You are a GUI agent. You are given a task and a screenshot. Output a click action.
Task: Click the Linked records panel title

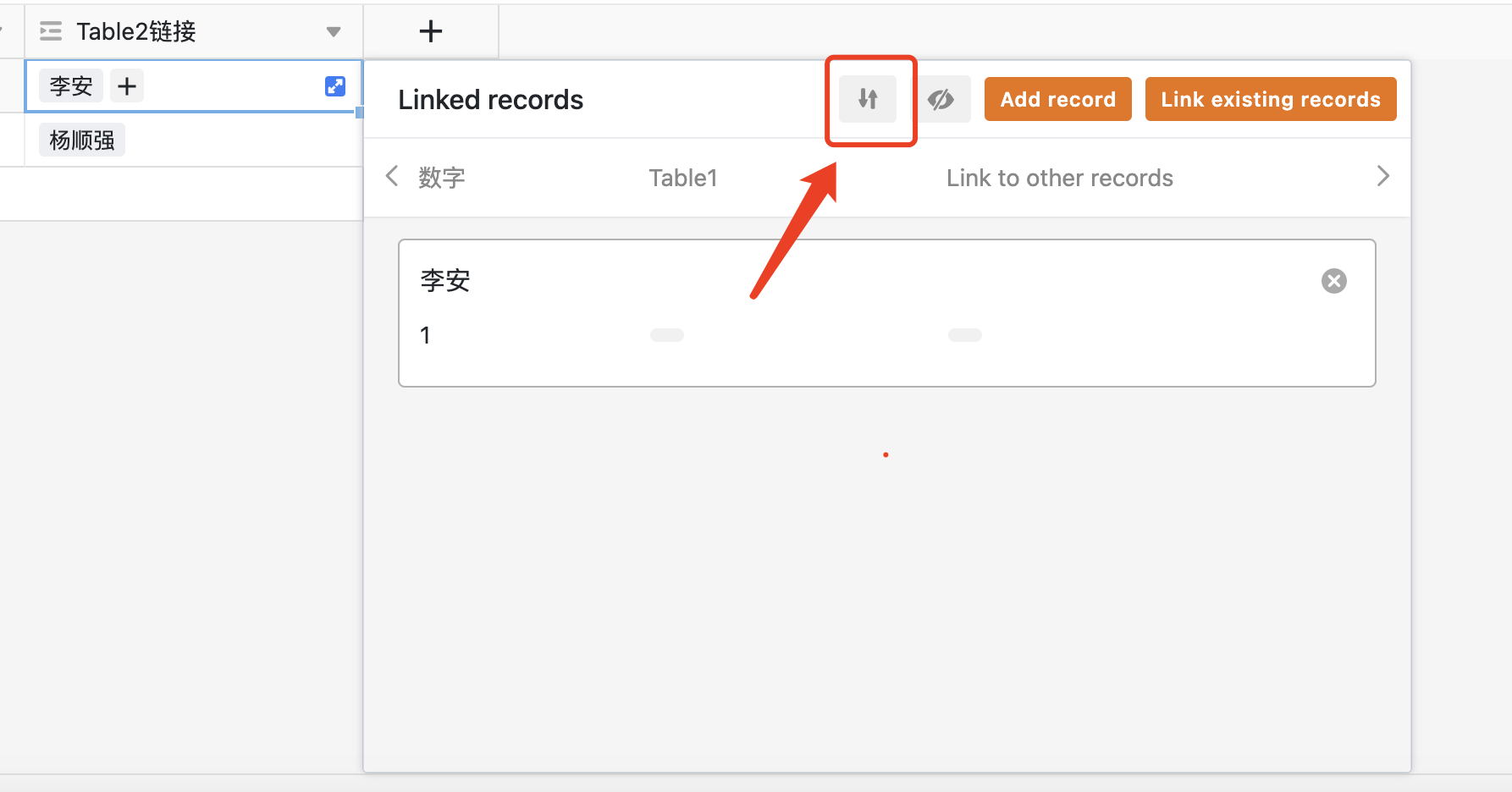click(490, 100)
